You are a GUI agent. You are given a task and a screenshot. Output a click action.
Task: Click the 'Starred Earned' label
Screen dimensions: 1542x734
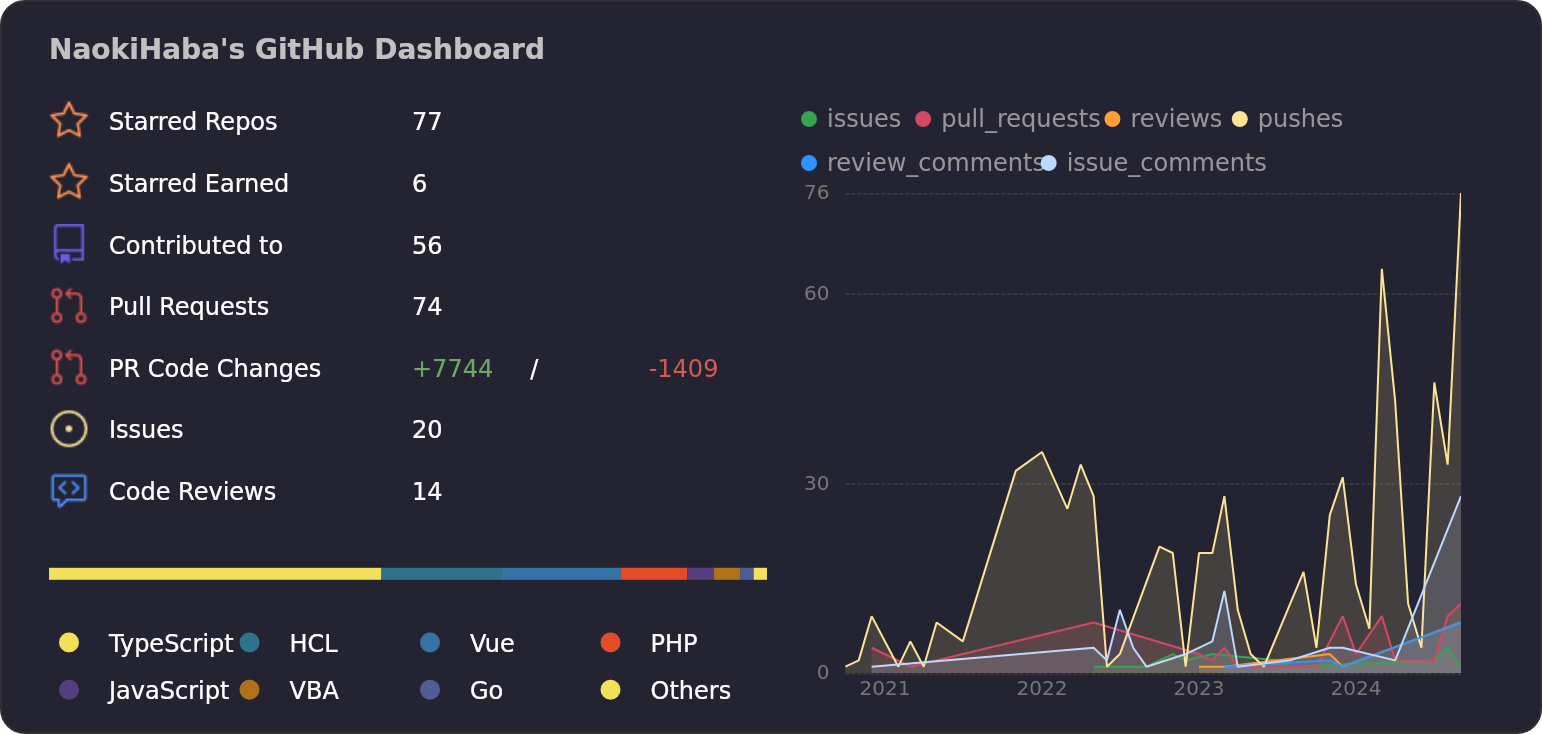pos(199,184)
